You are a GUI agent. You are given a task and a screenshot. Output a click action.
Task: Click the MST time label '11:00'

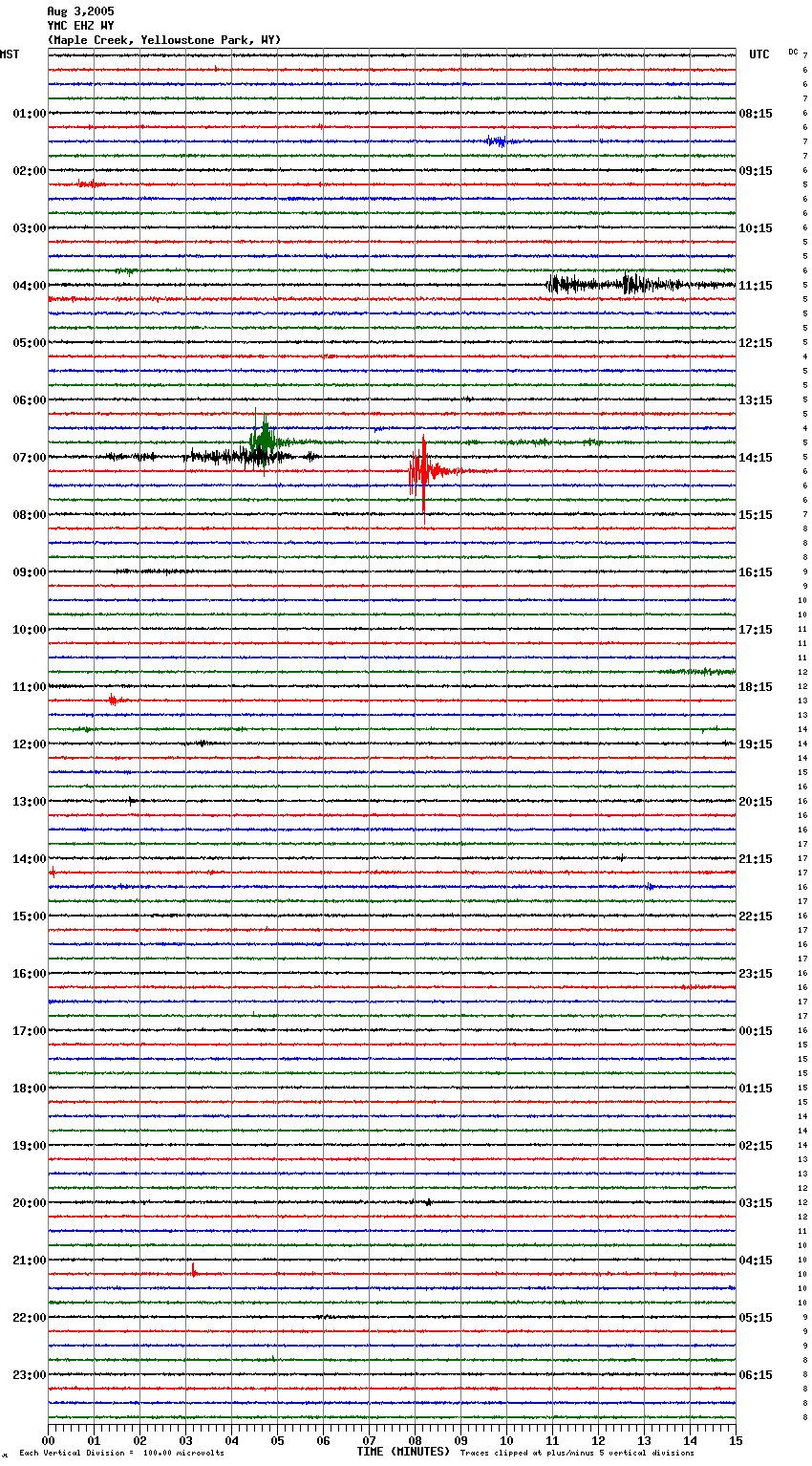[x=30, y=687]
